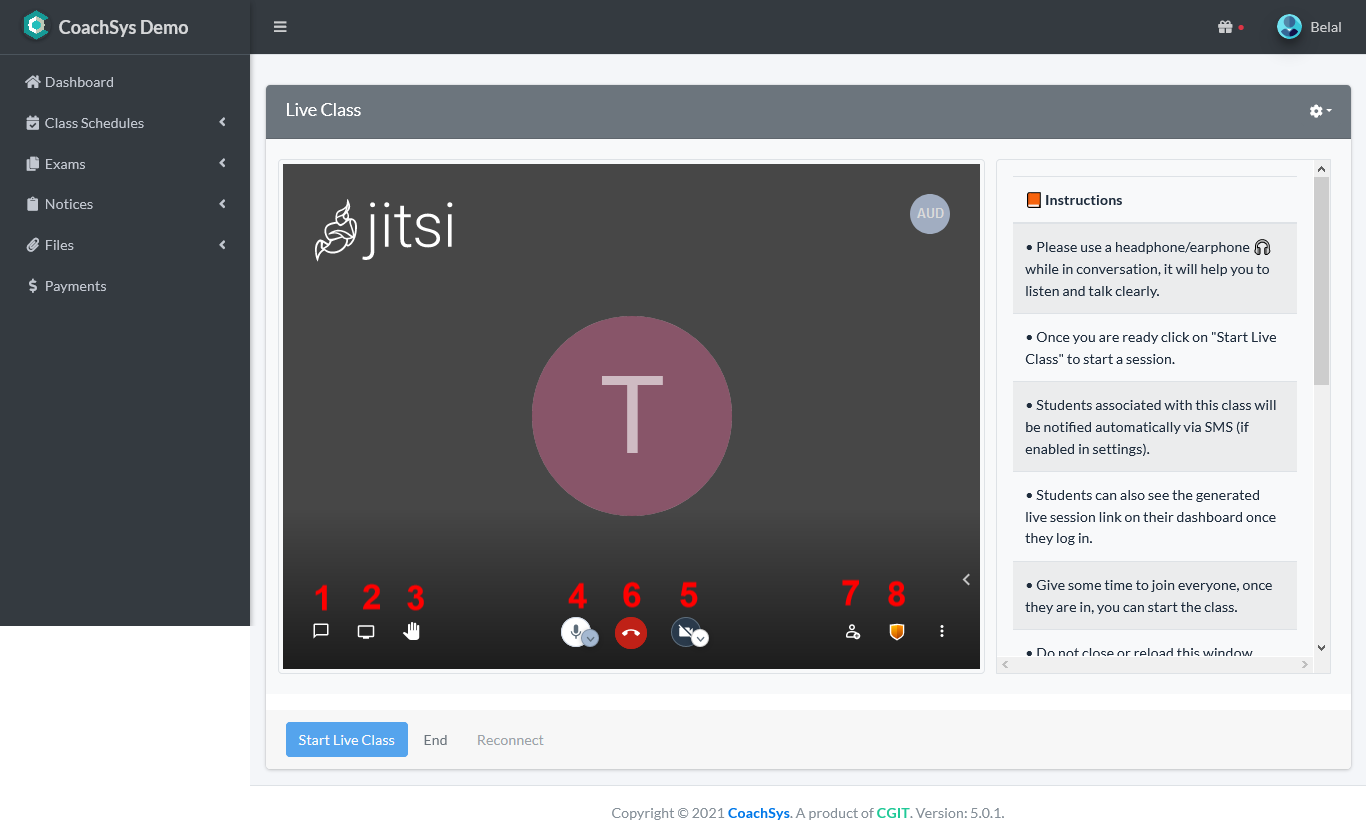
Task: Click the End button
Action: [x=435, y=740]
